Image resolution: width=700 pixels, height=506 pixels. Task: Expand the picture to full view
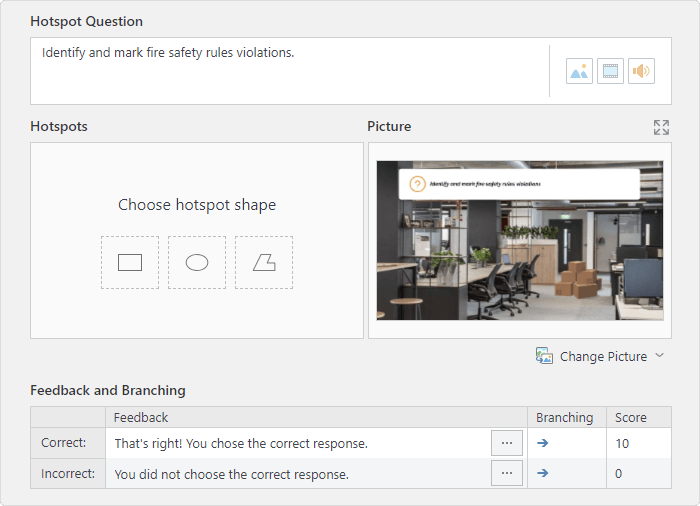click(661, 127)
